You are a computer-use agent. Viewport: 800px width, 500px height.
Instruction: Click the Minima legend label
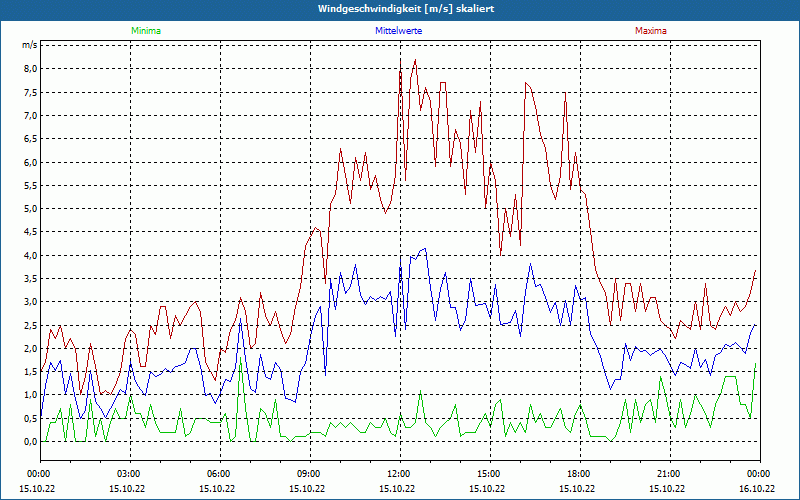(x=145, y=31)
